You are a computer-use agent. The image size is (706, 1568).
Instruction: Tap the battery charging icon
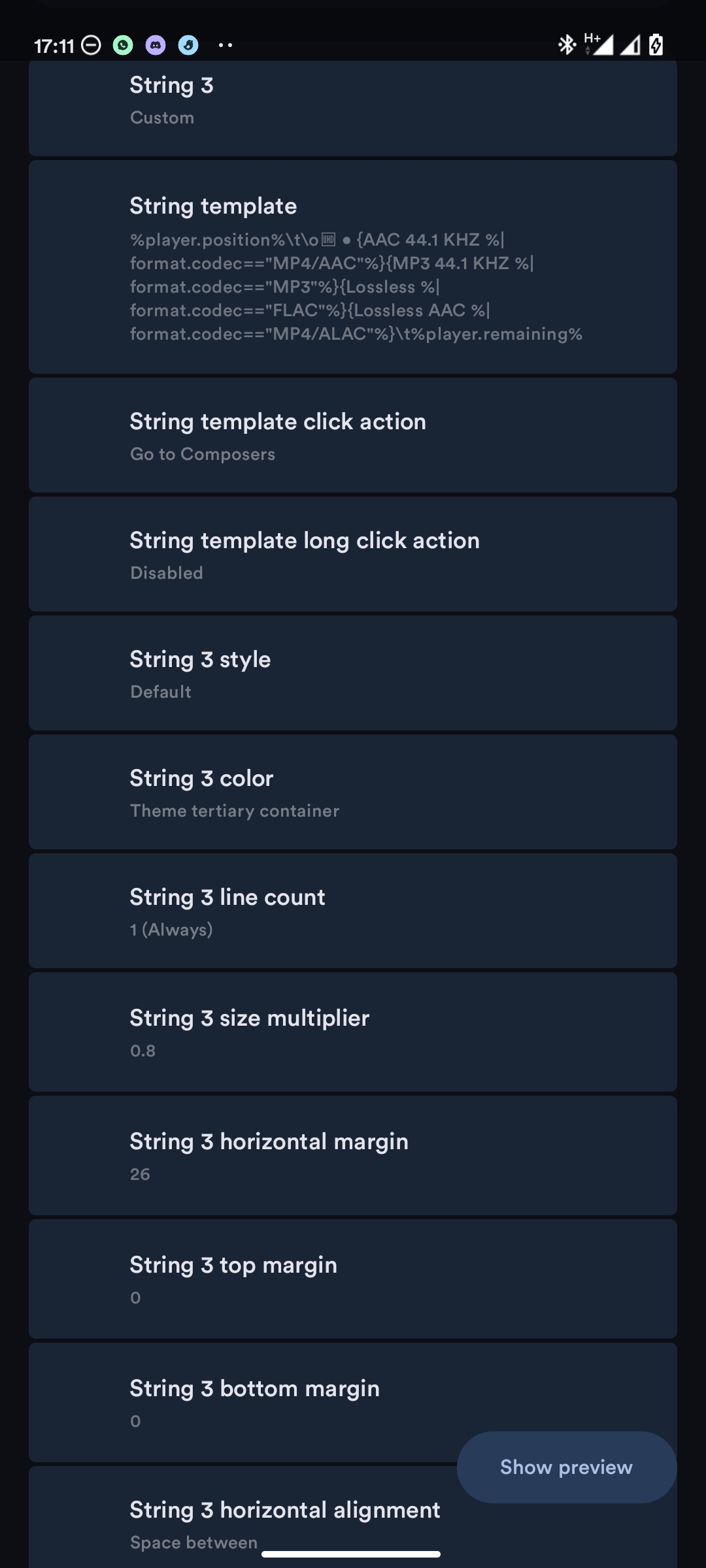(x=656, y=45)
